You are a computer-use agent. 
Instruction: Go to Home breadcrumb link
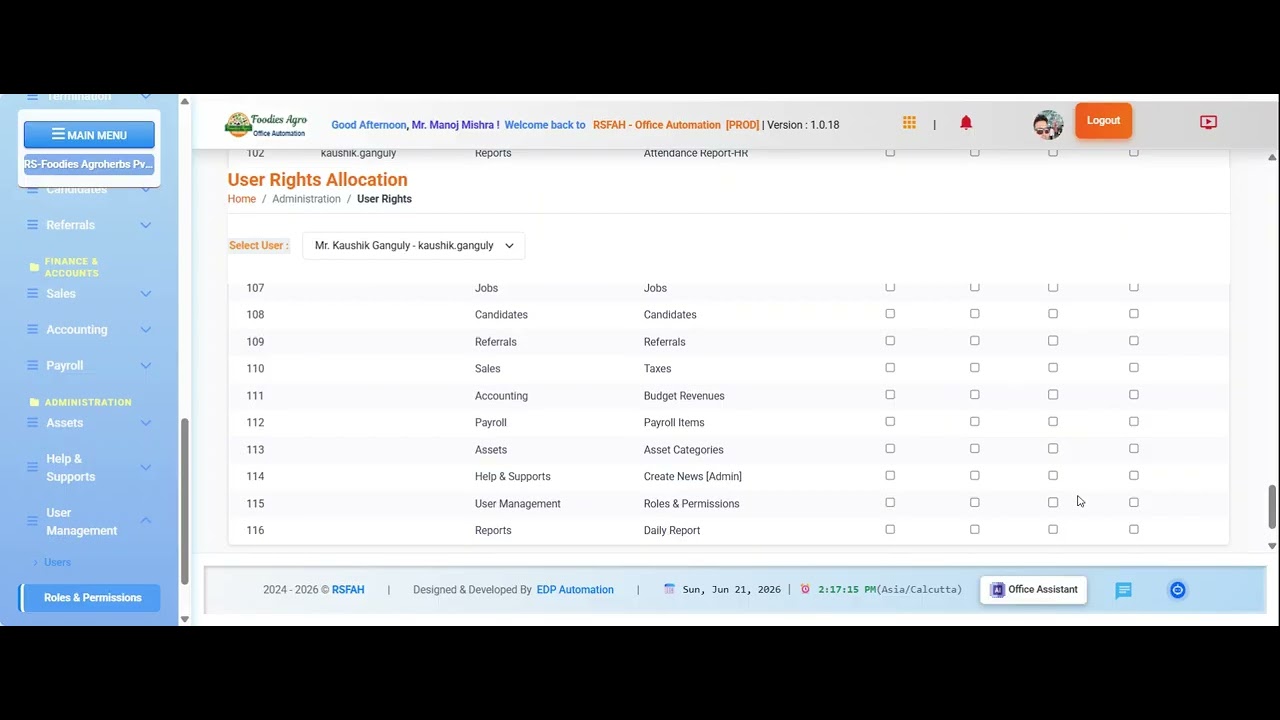242,199
